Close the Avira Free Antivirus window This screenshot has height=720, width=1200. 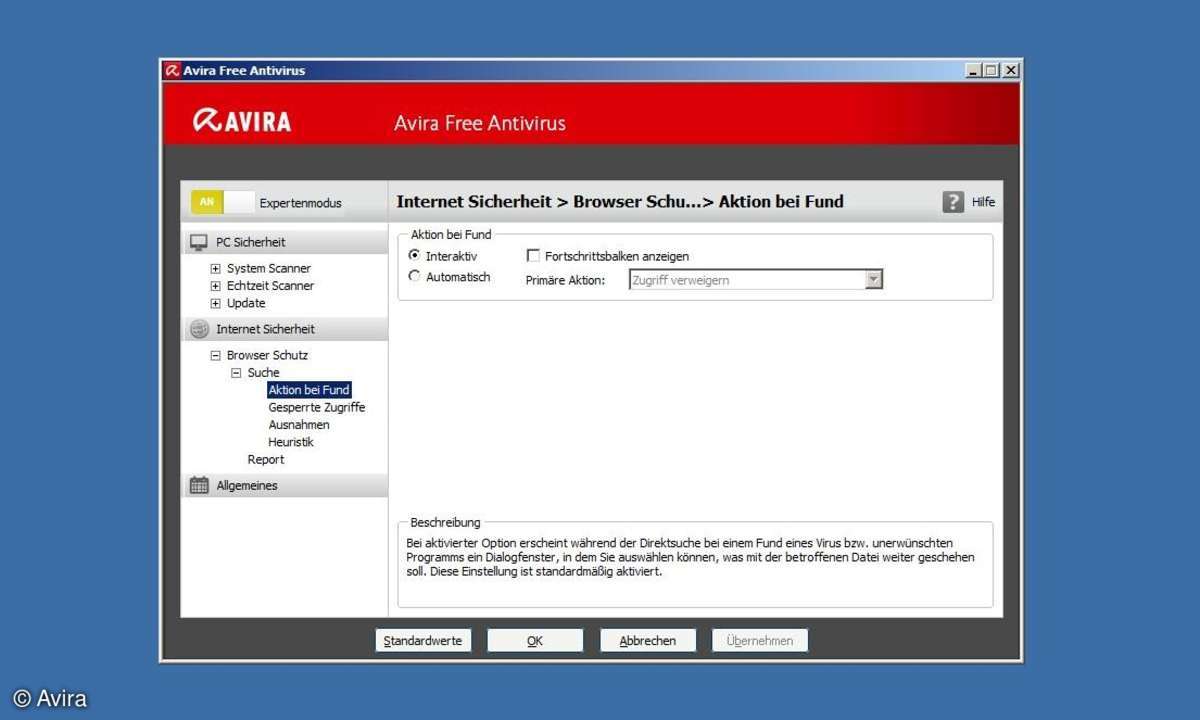pyautogui.click(x=1011, y=70)
